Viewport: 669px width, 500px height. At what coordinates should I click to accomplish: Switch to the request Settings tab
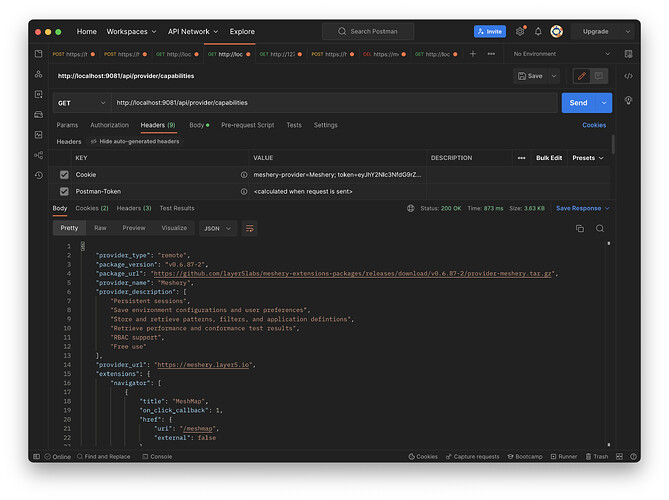coord(326,125)
